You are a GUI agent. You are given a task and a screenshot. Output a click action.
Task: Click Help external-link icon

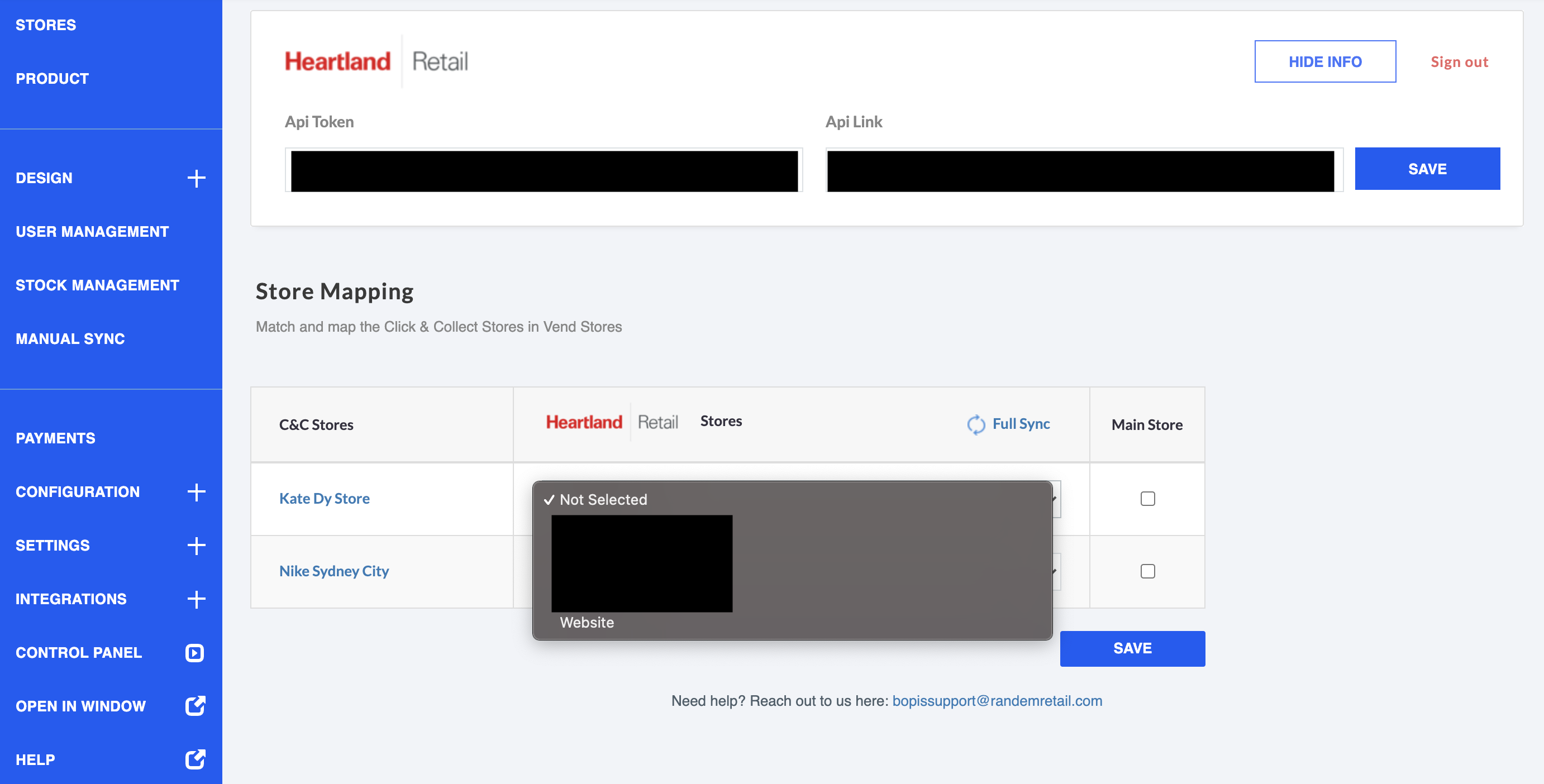195,759
